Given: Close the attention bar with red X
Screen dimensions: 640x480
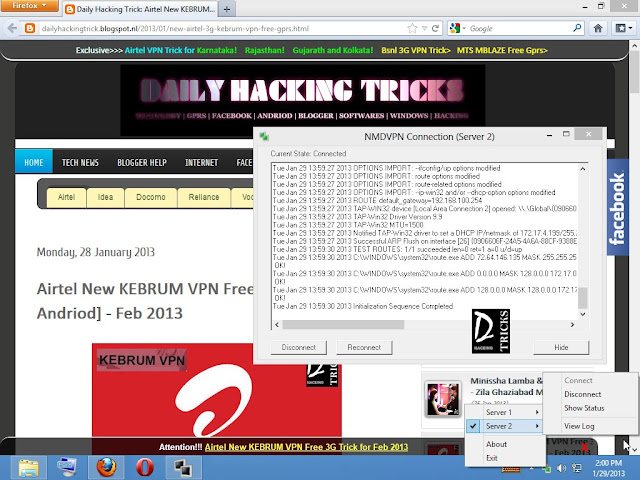Looking at the screenshot, I should pos(584,448).
